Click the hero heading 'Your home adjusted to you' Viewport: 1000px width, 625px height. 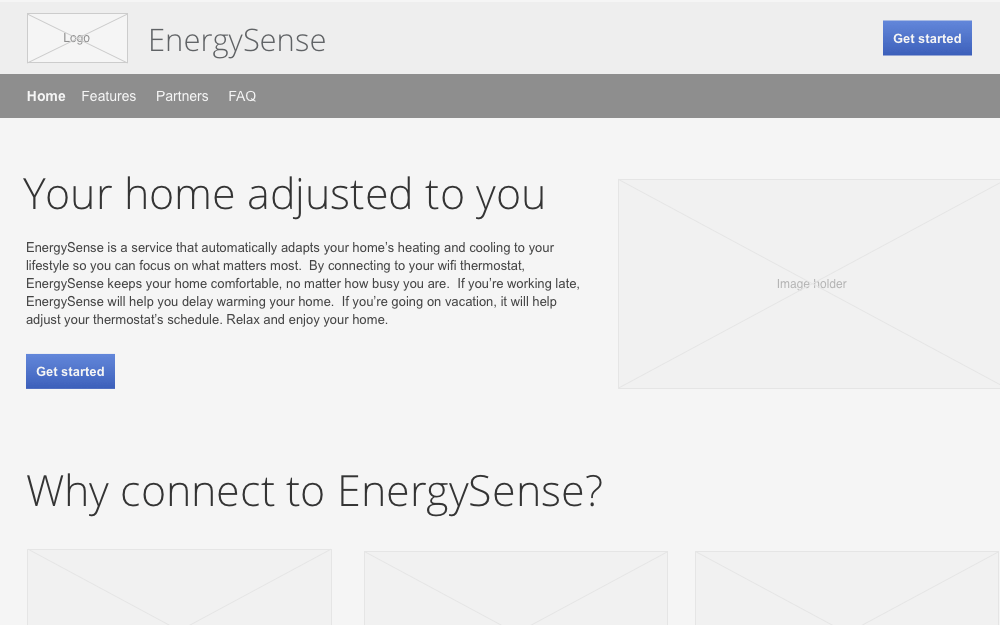click(x=285, y=194)
